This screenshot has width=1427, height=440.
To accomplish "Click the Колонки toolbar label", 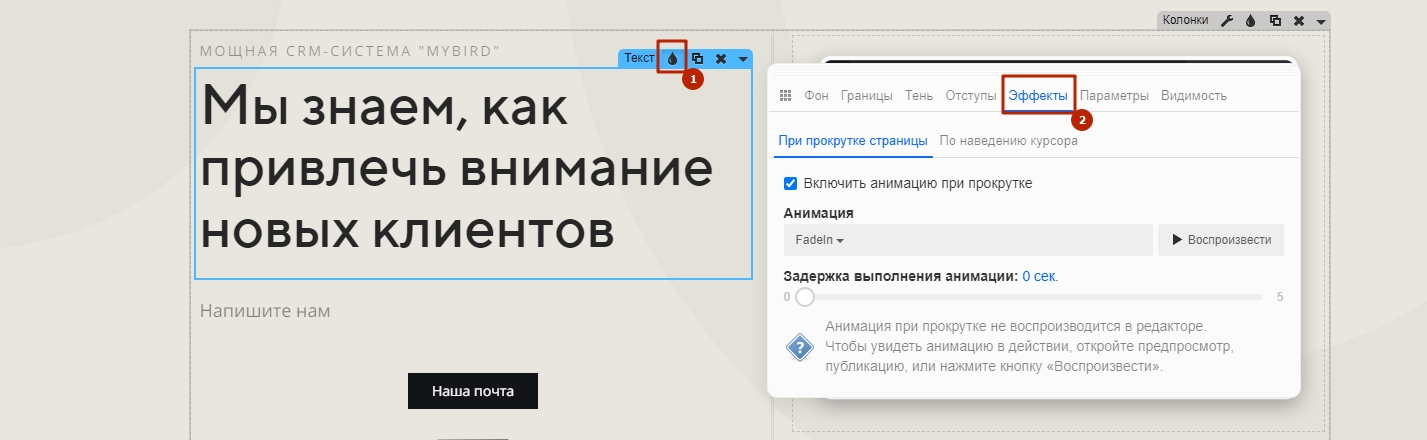I will [x=1185, y=20].
